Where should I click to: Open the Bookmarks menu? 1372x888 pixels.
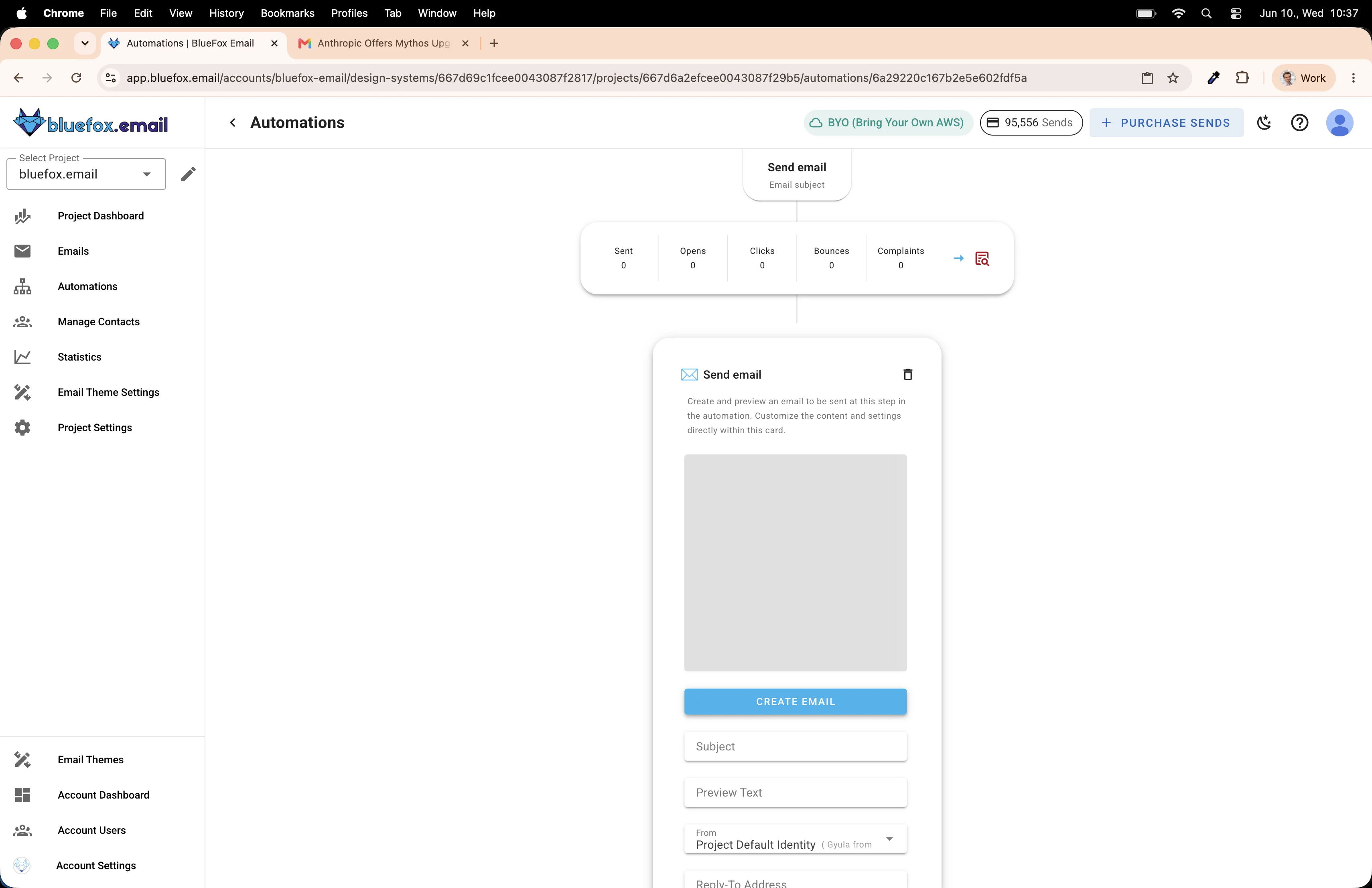coord(287,13)
